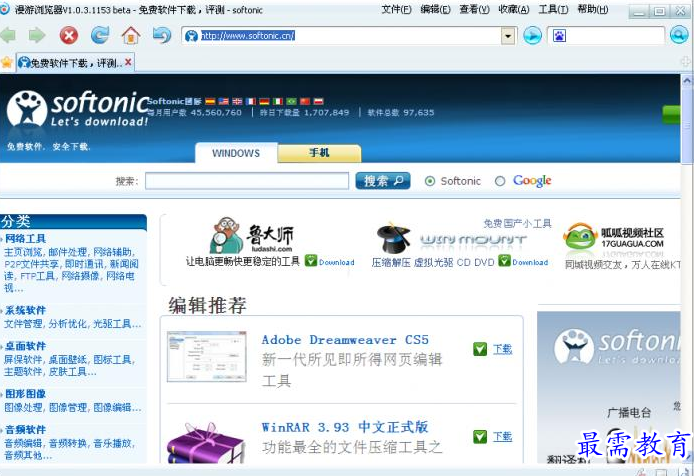Open the address bar dropdown arrow
The width and height of the screenshot is (699, 476).
508,36
